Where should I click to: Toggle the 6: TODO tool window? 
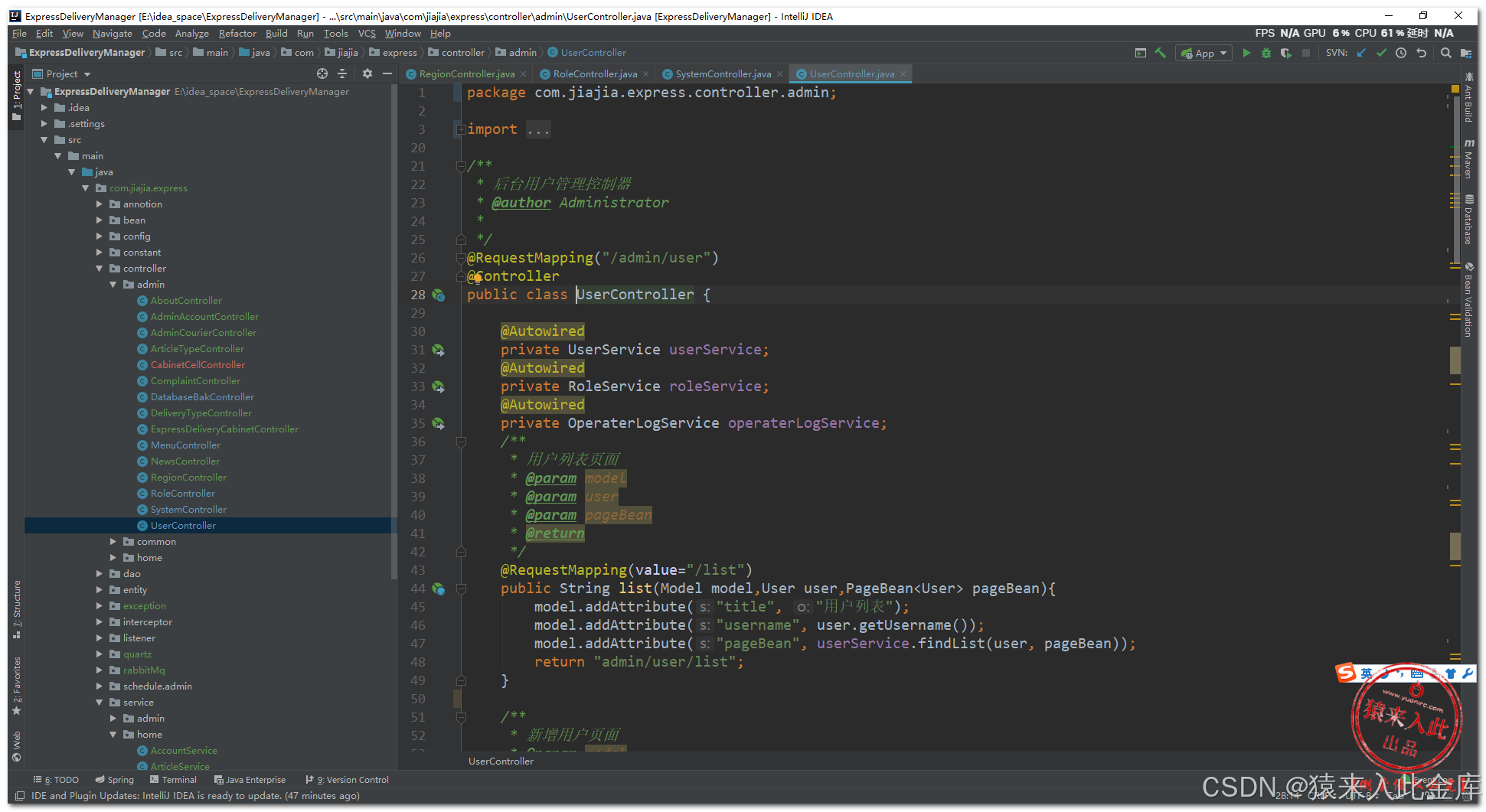[x=56, y=780]
